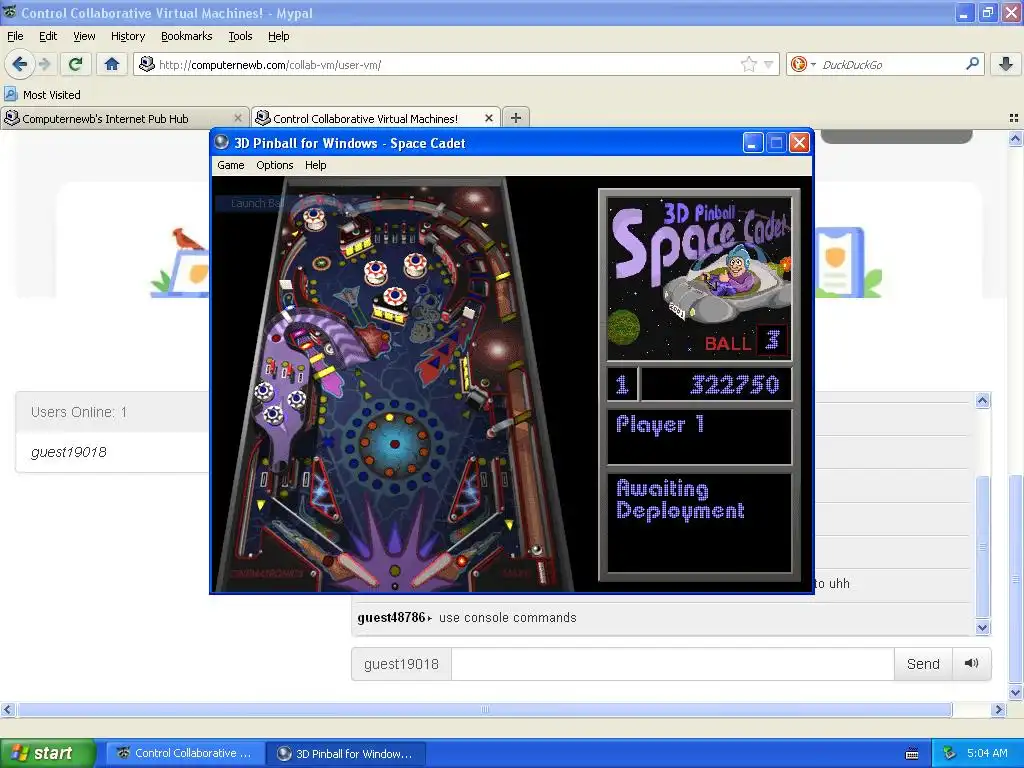Screen dimensions: 1024x768
Task: Send the chat message
Action: tap(923, 664)
